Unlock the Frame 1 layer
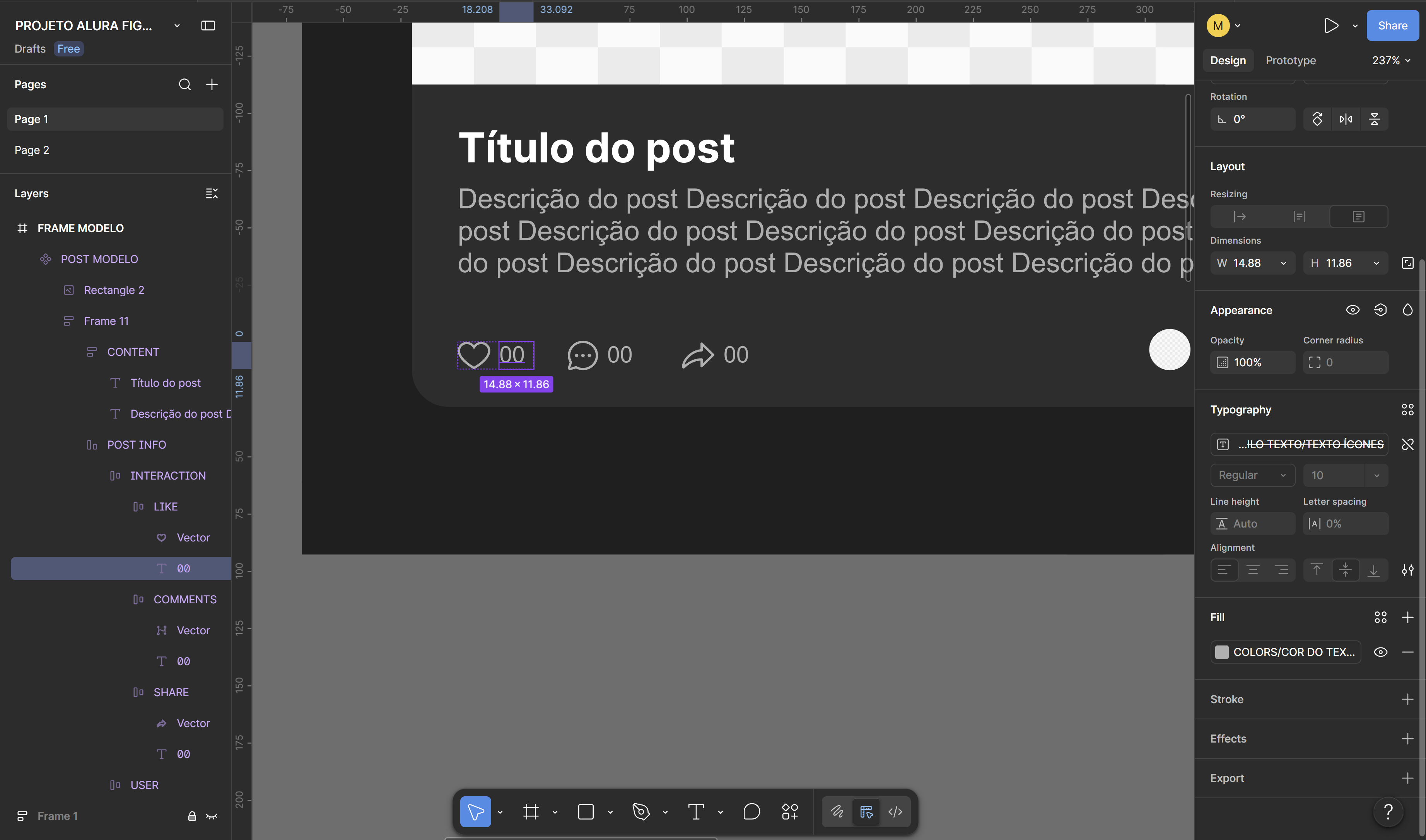This screenshot has height=840, width=1426. pos(192,816)
